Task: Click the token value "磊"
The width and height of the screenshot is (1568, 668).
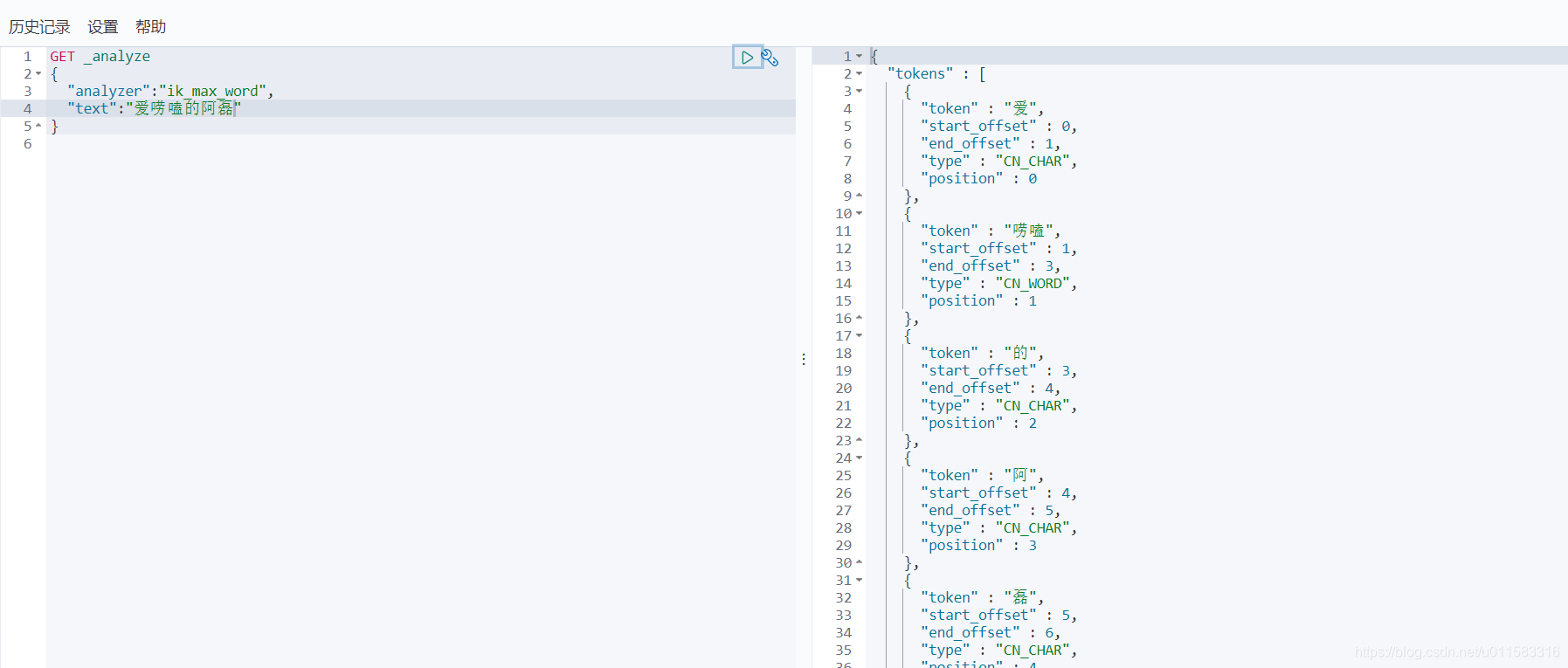Action: tap(1020, 597)
